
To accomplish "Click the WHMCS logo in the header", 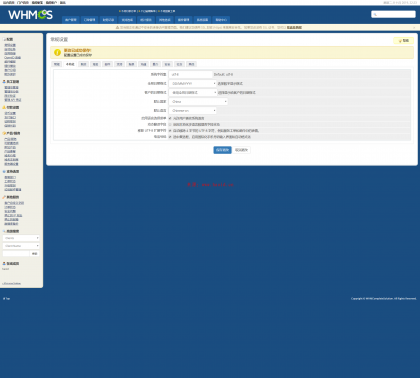I will (30, 15).
